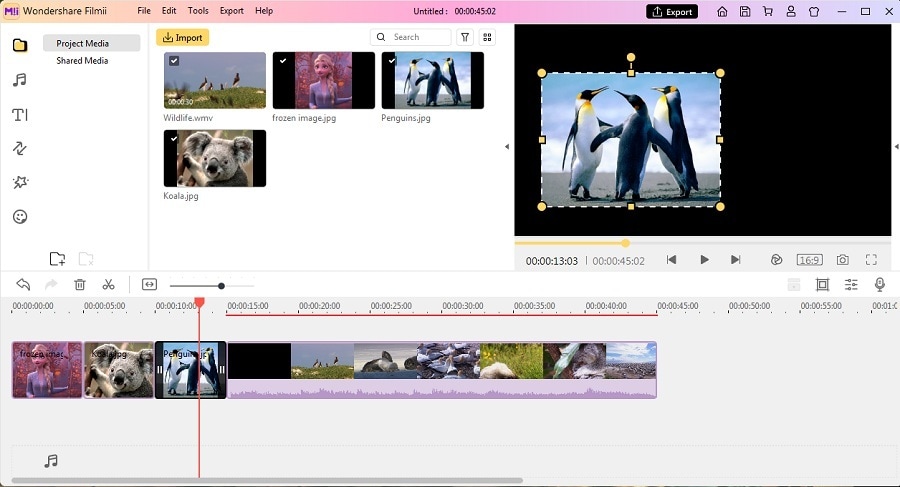Click the crop icon in timeline toolbar
Screen dimensions: 900x487
click(823, 284)
